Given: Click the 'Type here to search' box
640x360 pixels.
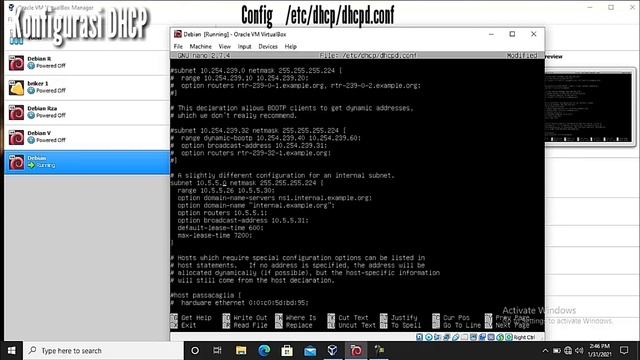Looking at the screenshot, I should pos(103,351).
